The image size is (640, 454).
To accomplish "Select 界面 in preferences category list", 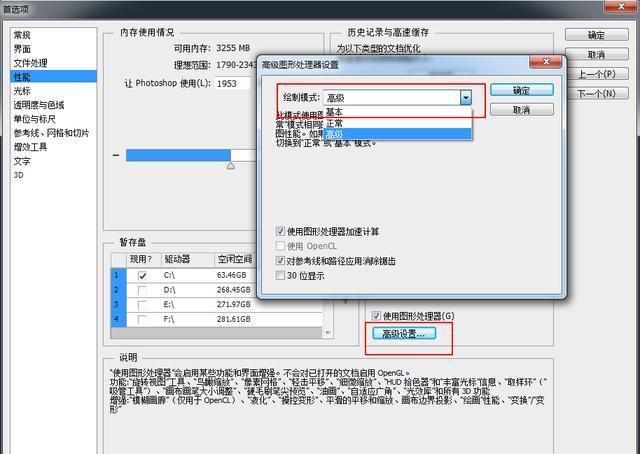I will [22, 48].
